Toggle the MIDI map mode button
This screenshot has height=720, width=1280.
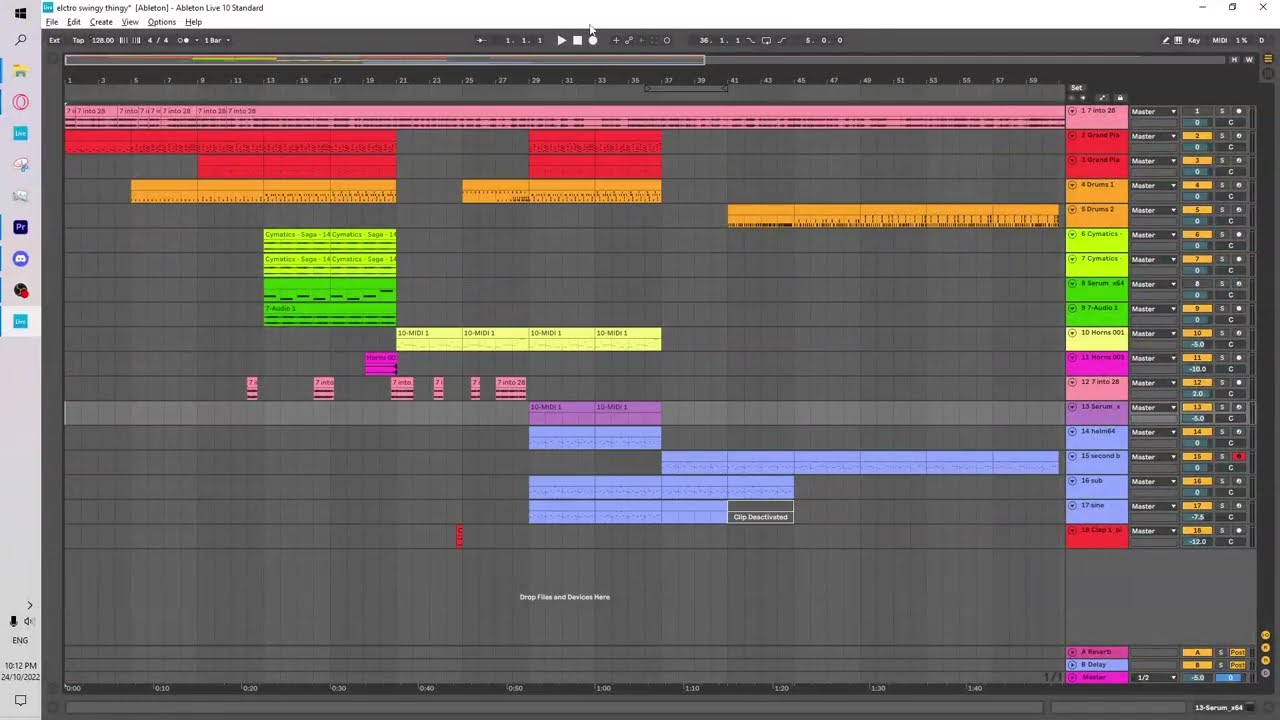point(1220,40)
